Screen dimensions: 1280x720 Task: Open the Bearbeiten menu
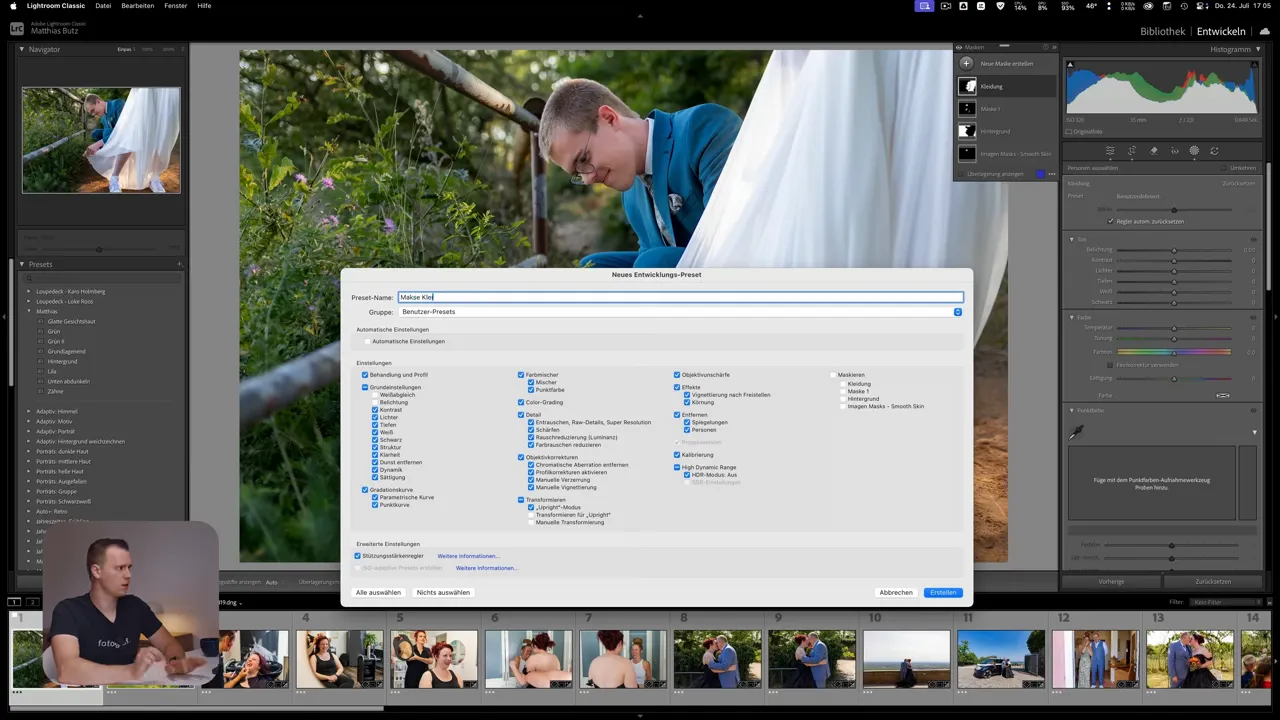click(x=137, y=5)
